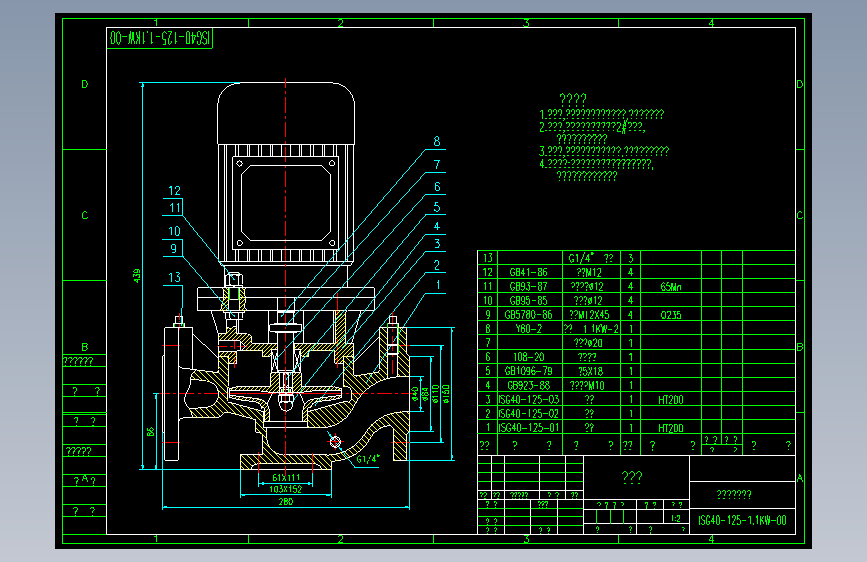The width and height of the screenshot is (867, 562).
Task: Click part callout 5 on its leader line
Action: [x=437, y=207]
